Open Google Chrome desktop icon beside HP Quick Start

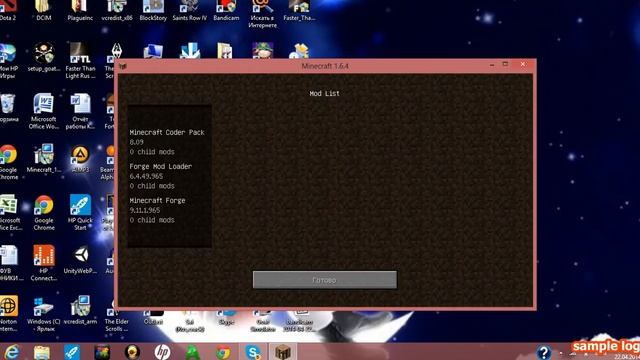coord(44,213)
